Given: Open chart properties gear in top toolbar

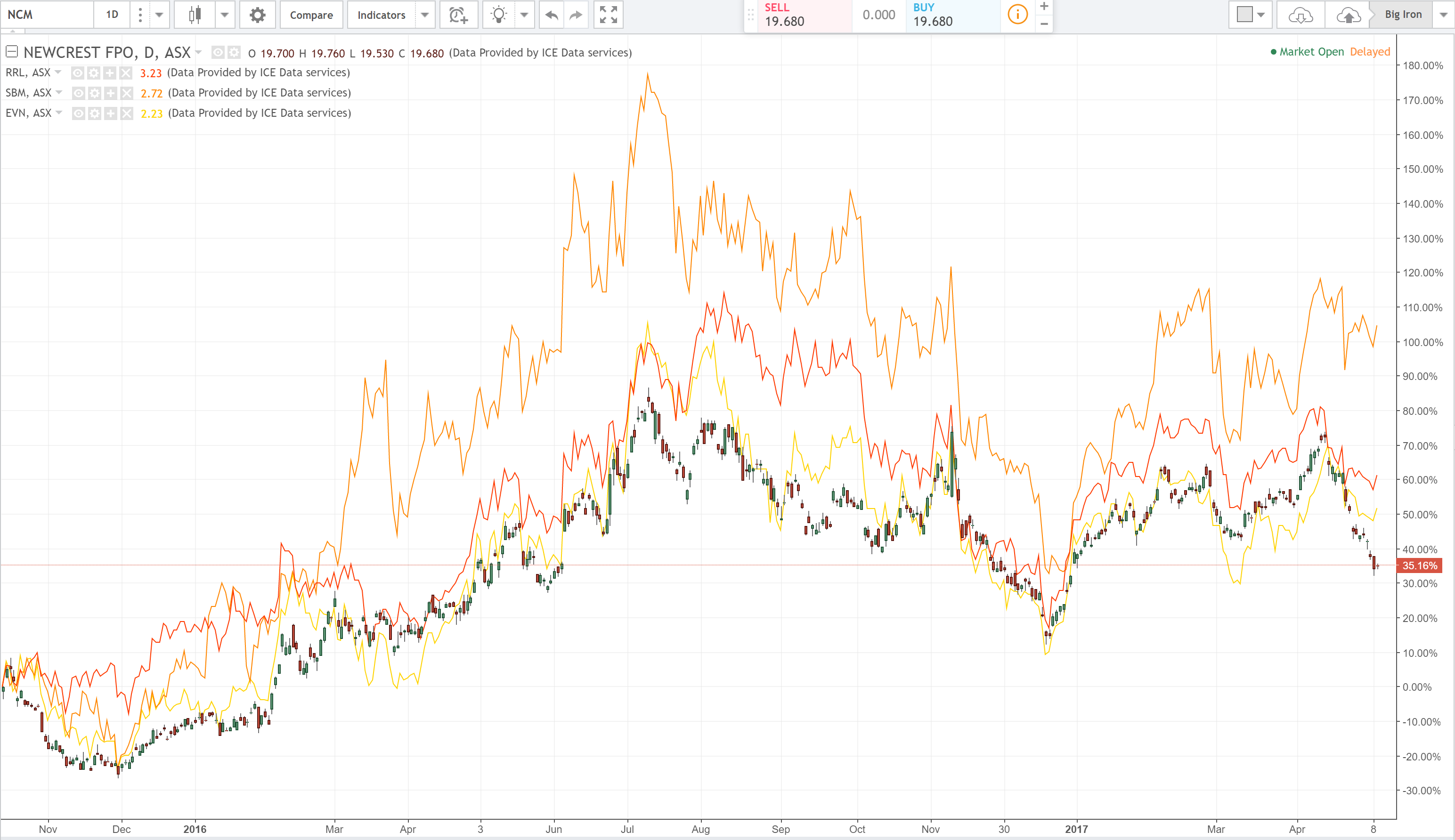Looking at the screenshot, I should (257, 15).
